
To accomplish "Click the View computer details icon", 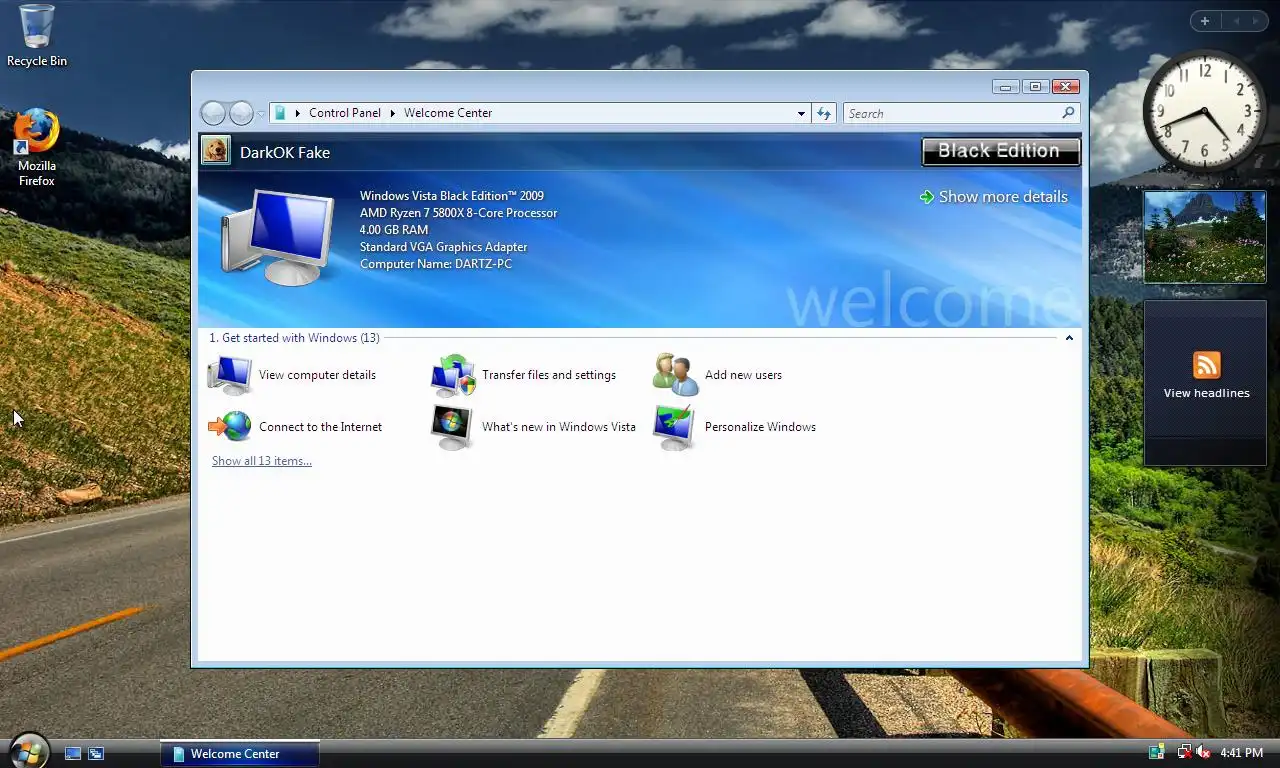I will [x=230, y=375].
